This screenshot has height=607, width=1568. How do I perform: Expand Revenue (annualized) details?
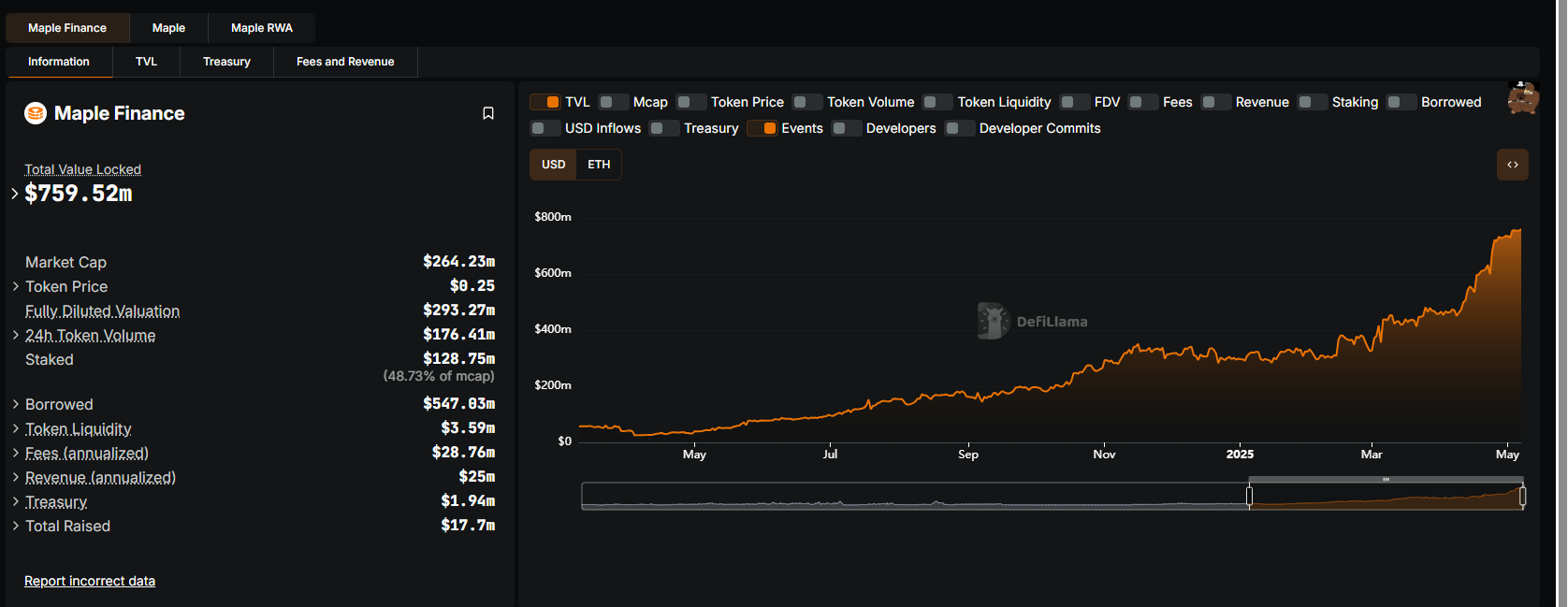(16, 477)
